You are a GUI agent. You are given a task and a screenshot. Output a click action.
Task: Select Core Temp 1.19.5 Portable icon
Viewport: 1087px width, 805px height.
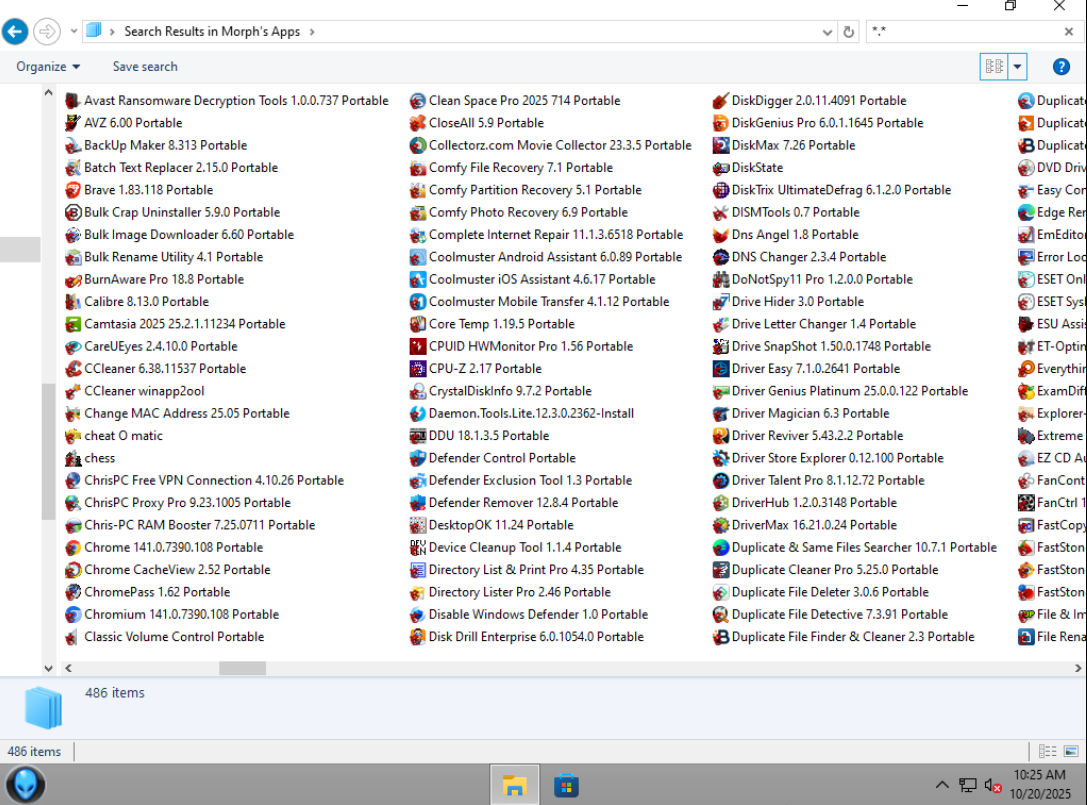pyautogui.click(x=417, y=324)
